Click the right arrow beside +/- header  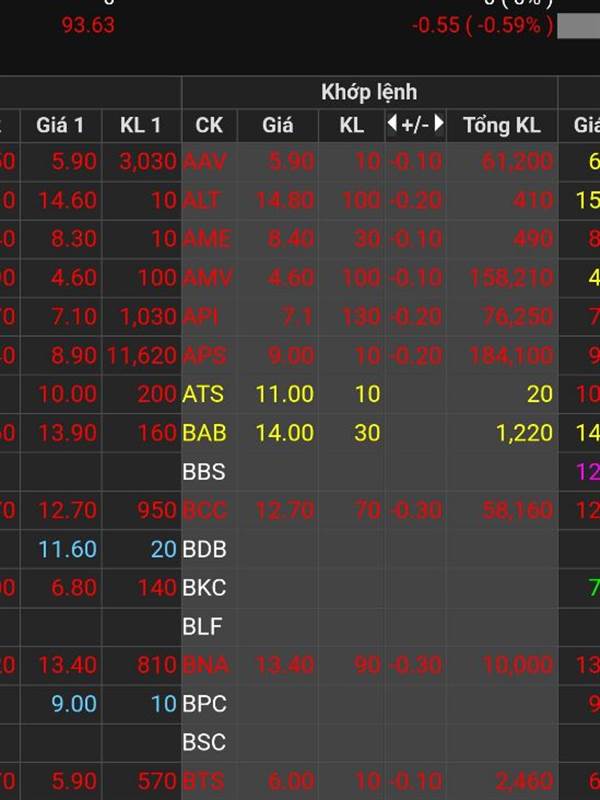(439, 123)
